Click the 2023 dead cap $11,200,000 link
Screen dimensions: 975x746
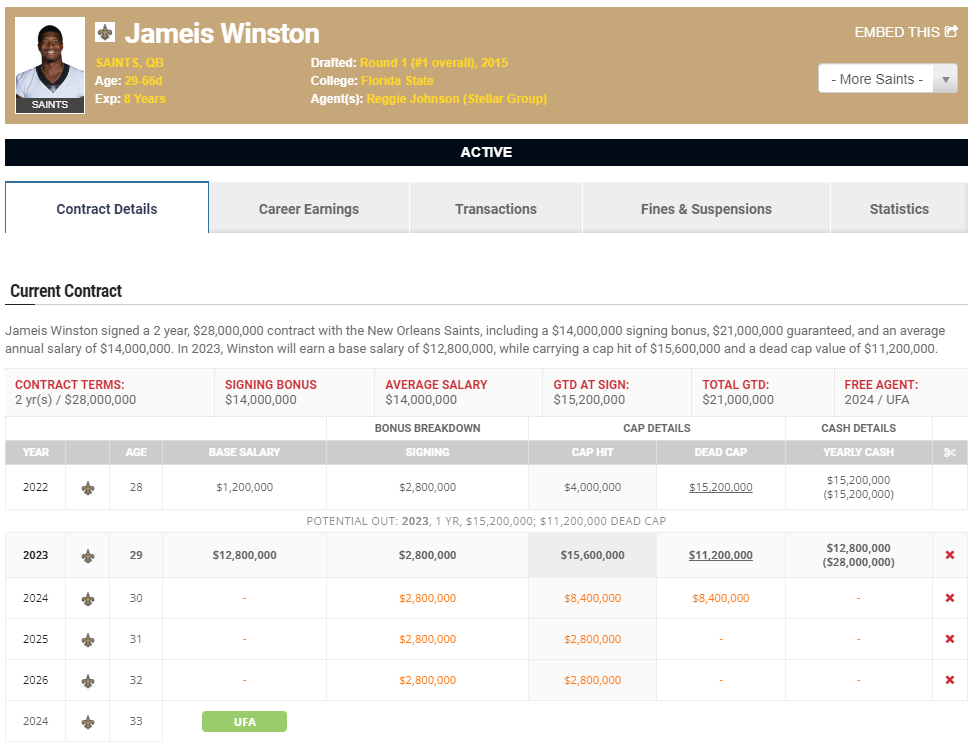click(x=720, y=555)
